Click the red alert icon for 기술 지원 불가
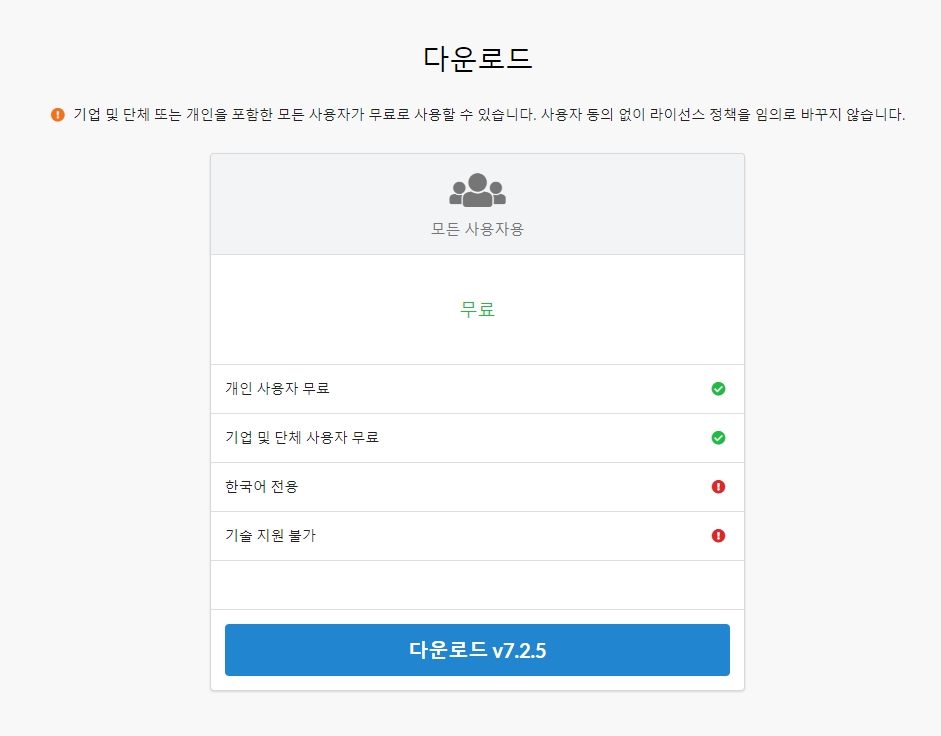The image size is (941, 736). (718, 535)
